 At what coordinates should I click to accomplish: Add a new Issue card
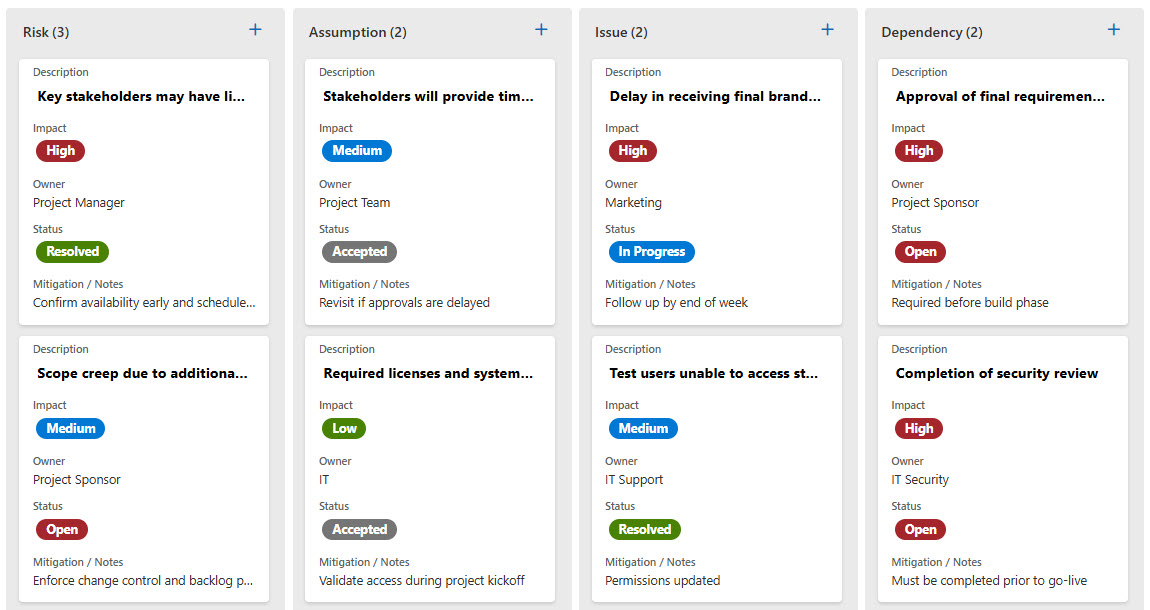[x=827, y=30]
